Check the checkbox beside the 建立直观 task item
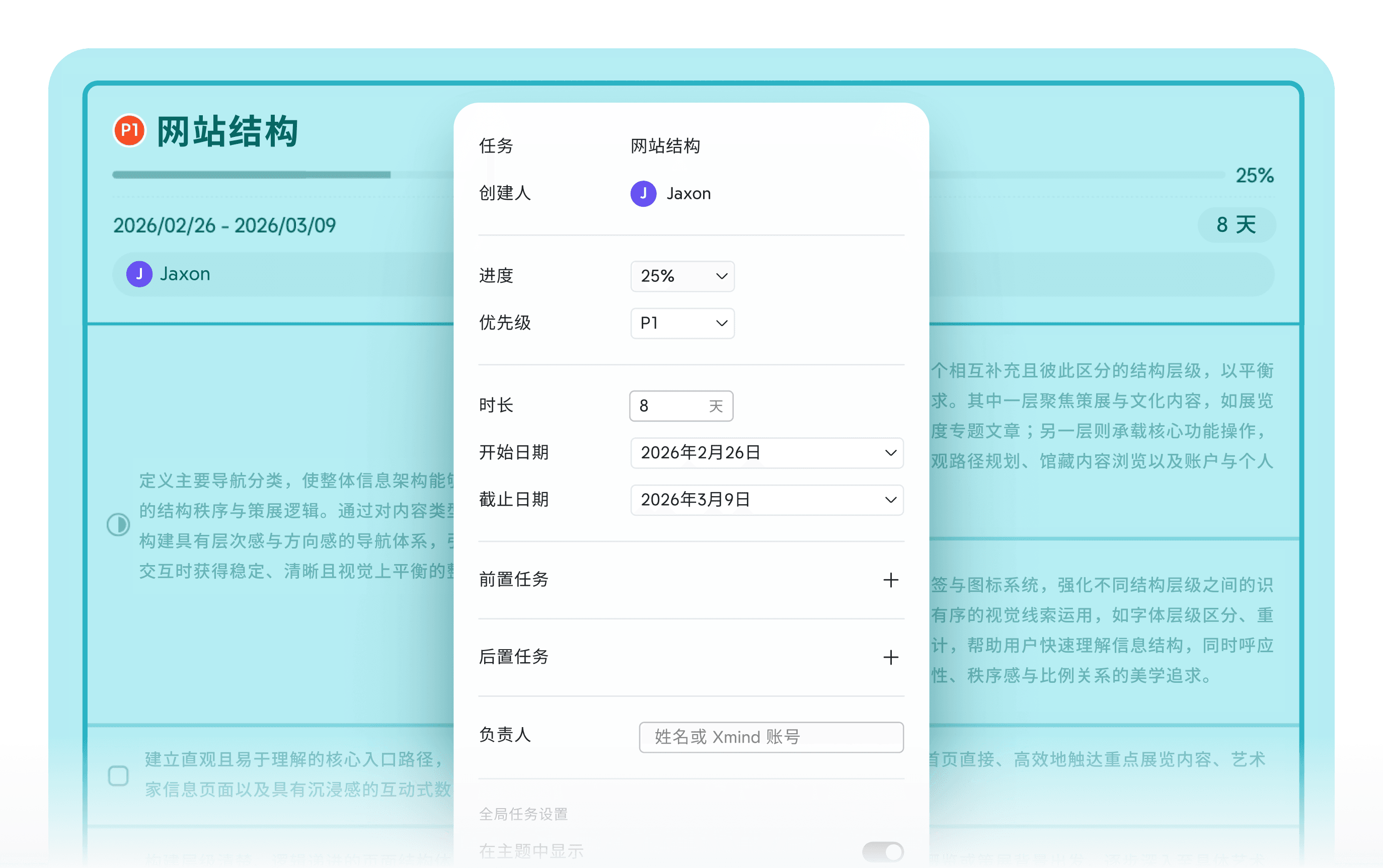 [x=118, y=775]
